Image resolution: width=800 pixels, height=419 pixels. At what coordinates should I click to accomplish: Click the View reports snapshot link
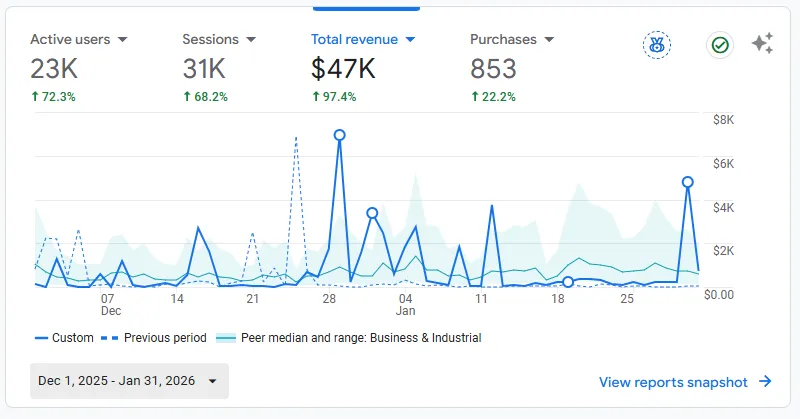[x=673, y=382]
